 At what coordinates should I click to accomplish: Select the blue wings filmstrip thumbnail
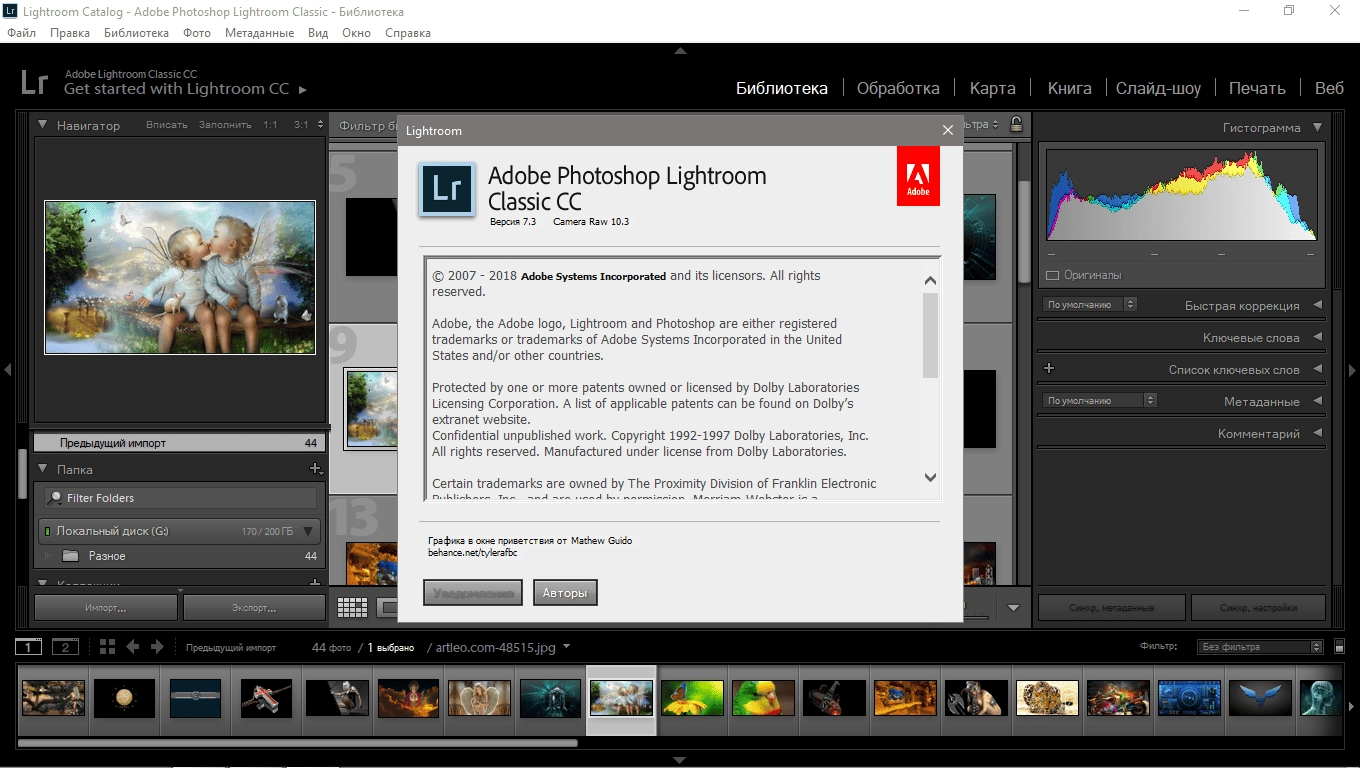1259,698
